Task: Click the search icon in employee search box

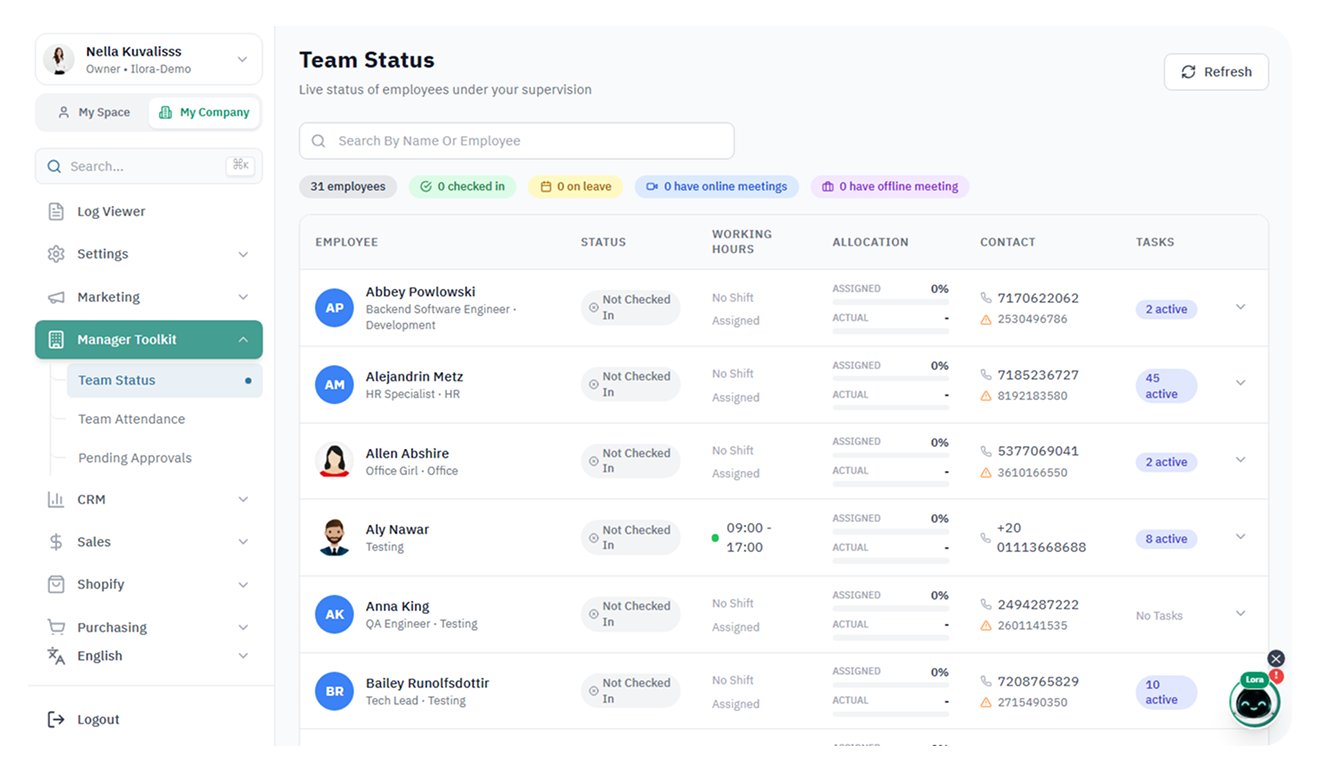Action: pyautogui.click(x=318, y=141)
